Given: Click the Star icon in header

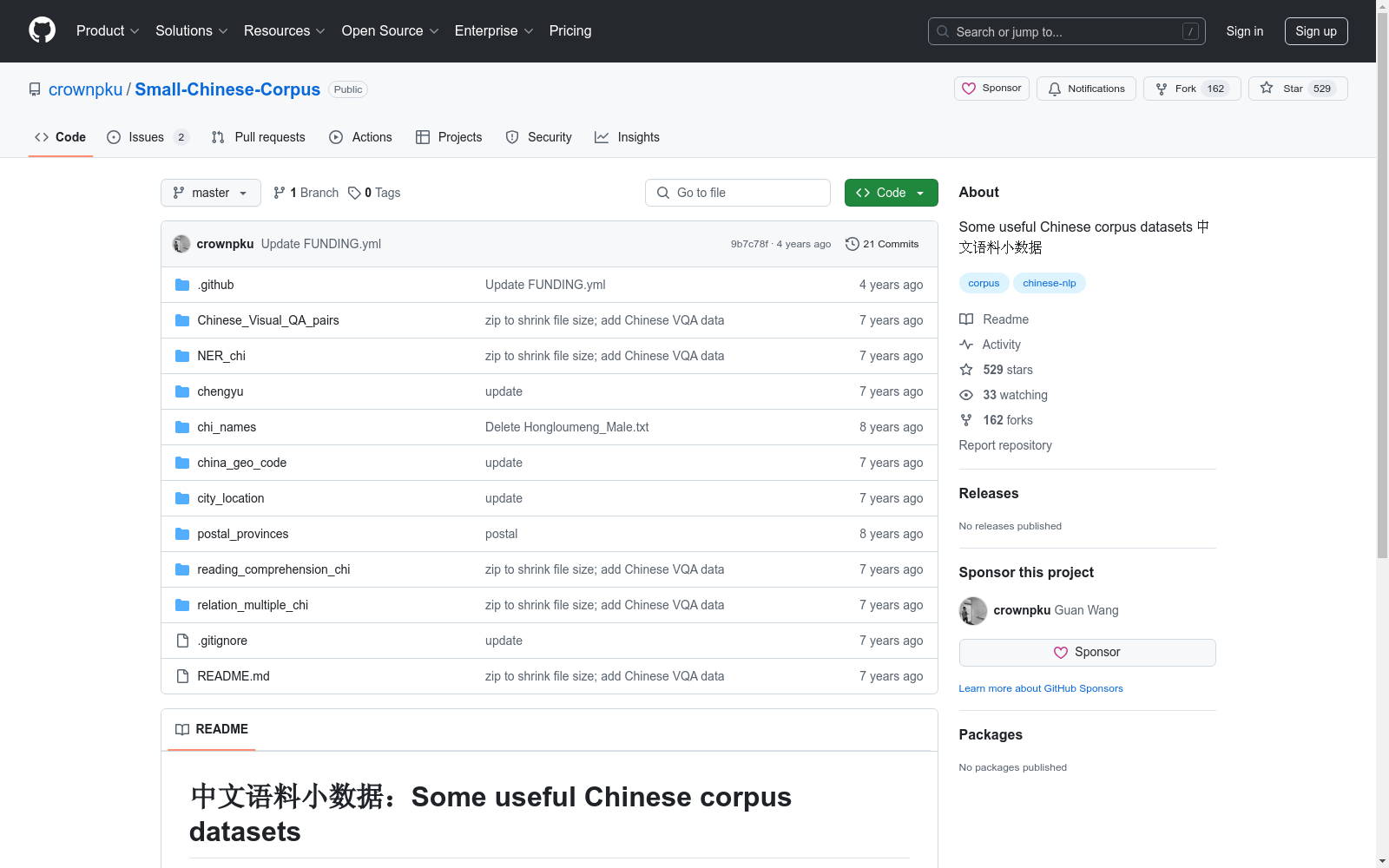Looking at the screenshot, I should [x=1267, y=88].
